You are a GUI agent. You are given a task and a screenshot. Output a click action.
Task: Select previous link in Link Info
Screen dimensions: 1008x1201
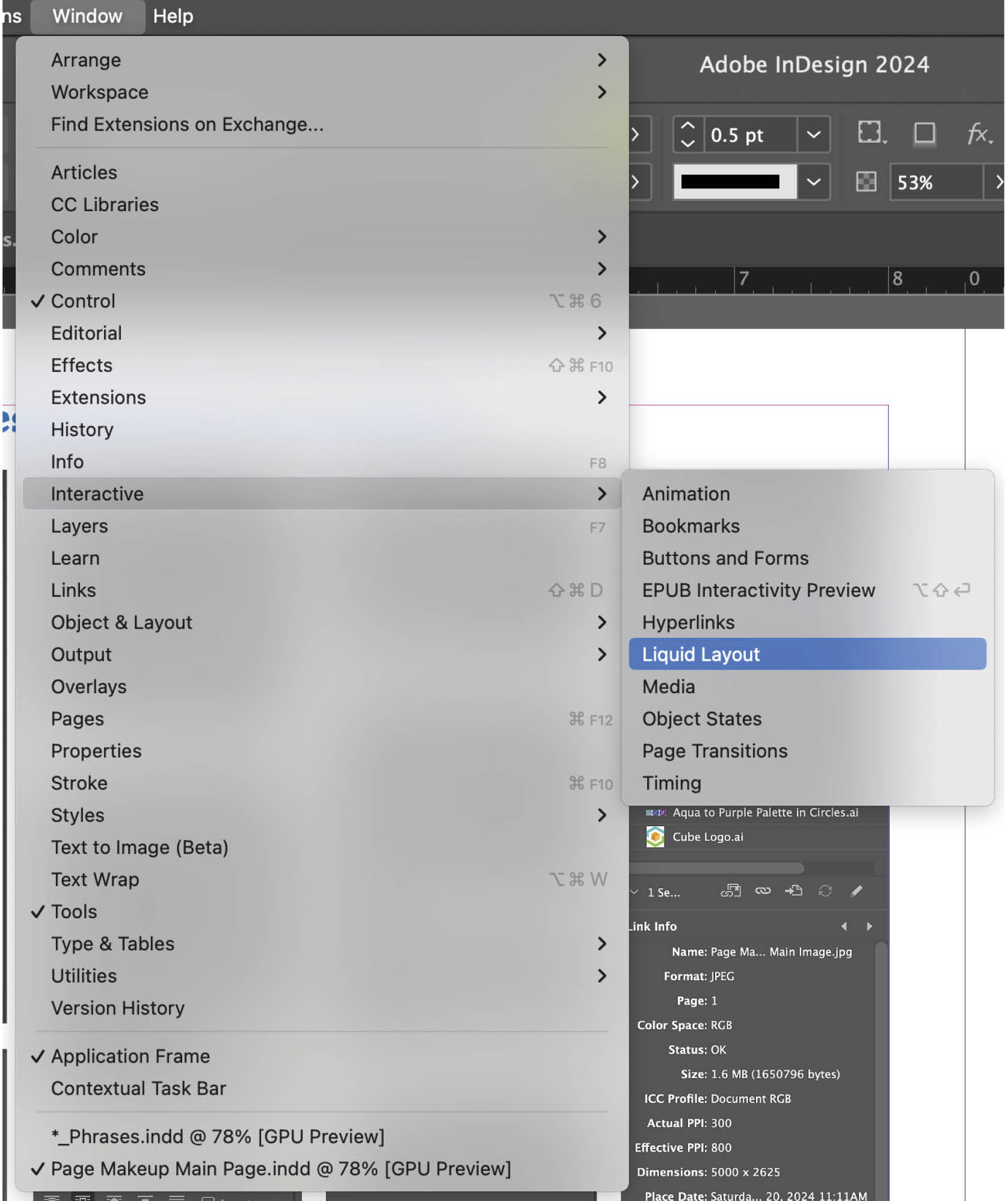click(x=844, y=927)
